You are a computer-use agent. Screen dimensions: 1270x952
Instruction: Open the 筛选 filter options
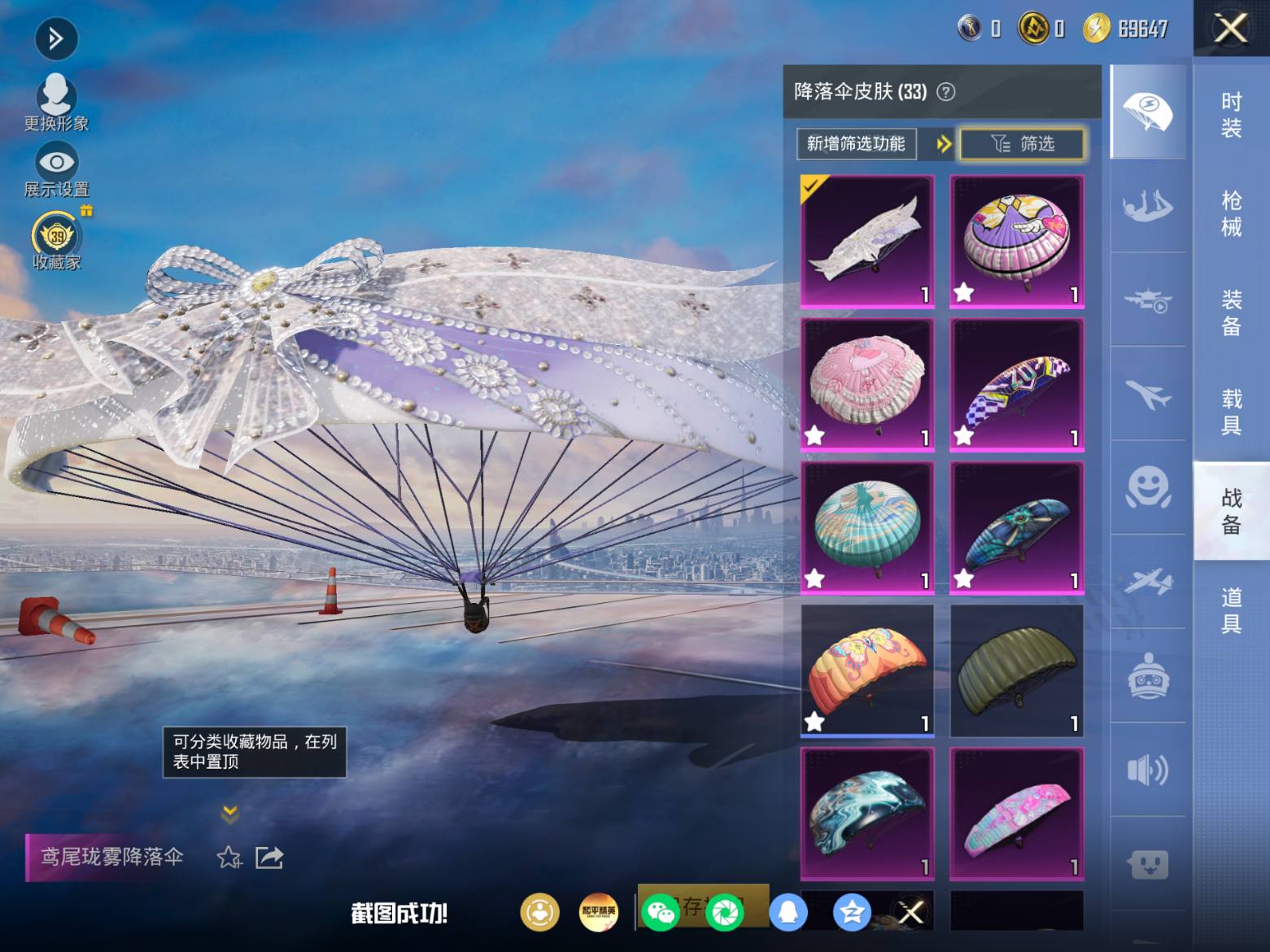[1023, 144]
